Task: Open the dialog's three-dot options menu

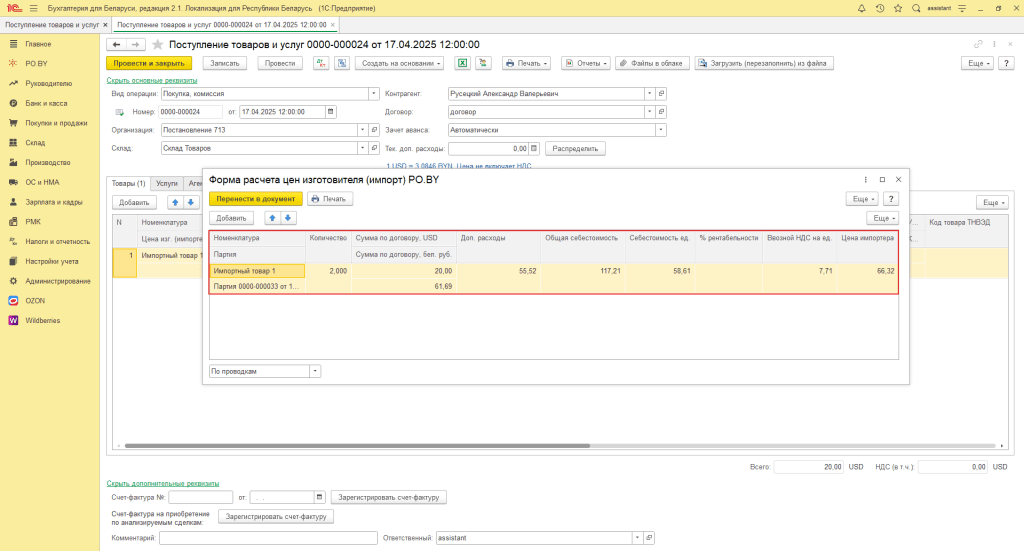Action: pos(866,180)
